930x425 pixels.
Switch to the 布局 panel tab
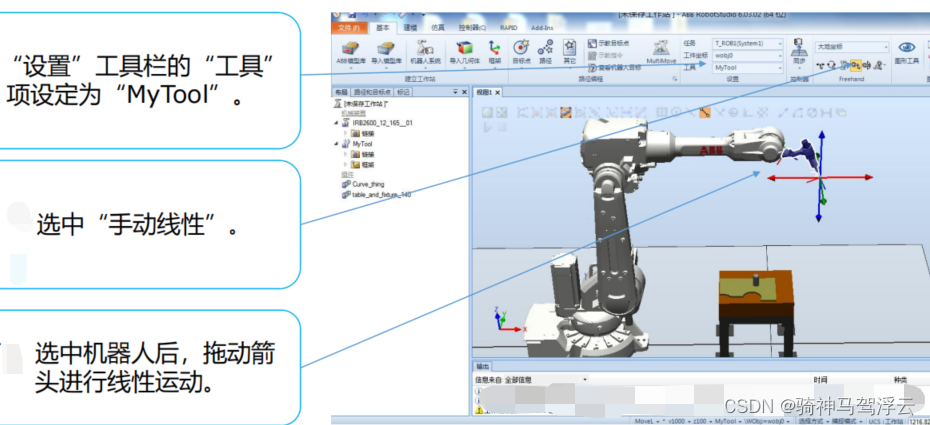(x=341, y=92)
